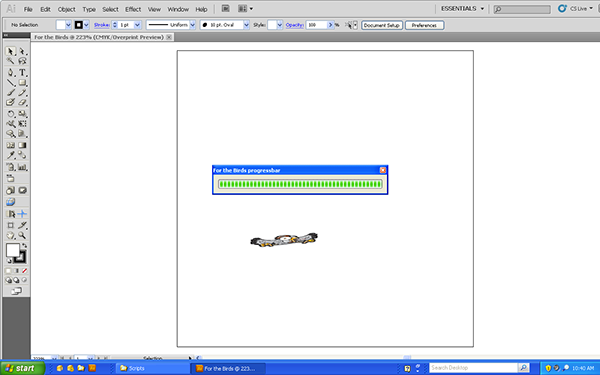Open the Effect menu
600x375 pixels.
tap(133, 9)
